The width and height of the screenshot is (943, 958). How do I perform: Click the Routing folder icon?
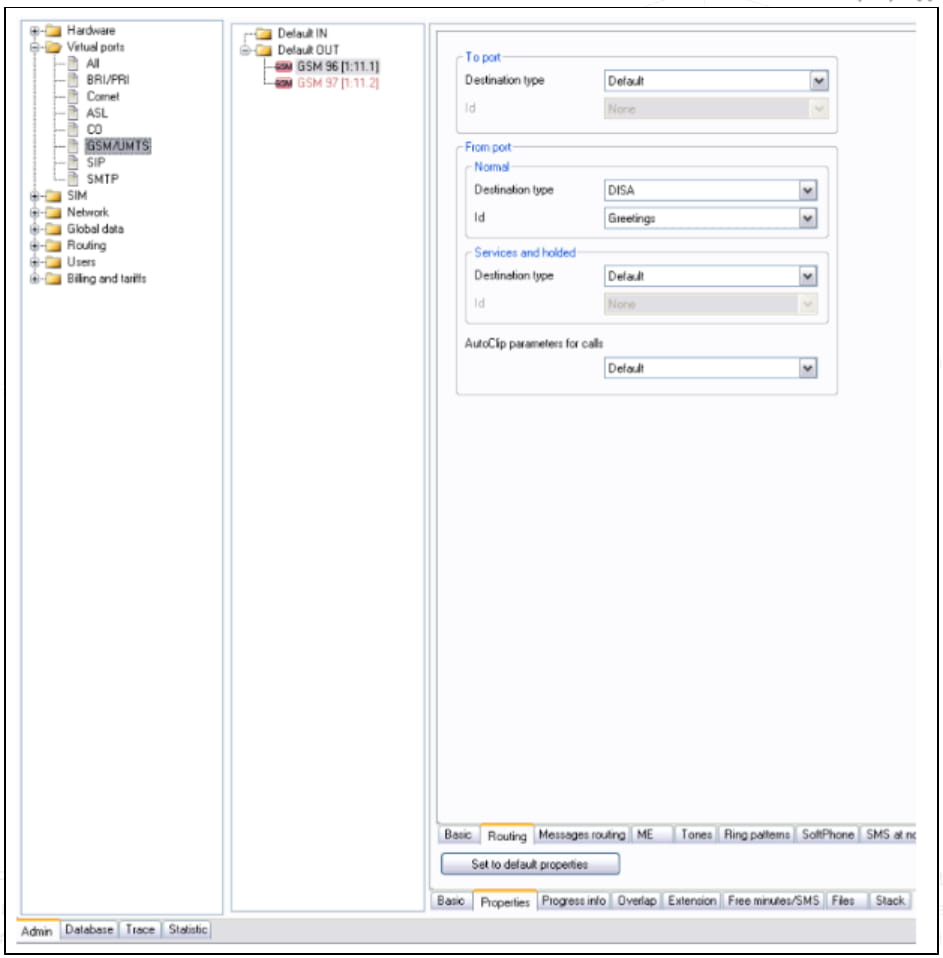coord(54,246)
